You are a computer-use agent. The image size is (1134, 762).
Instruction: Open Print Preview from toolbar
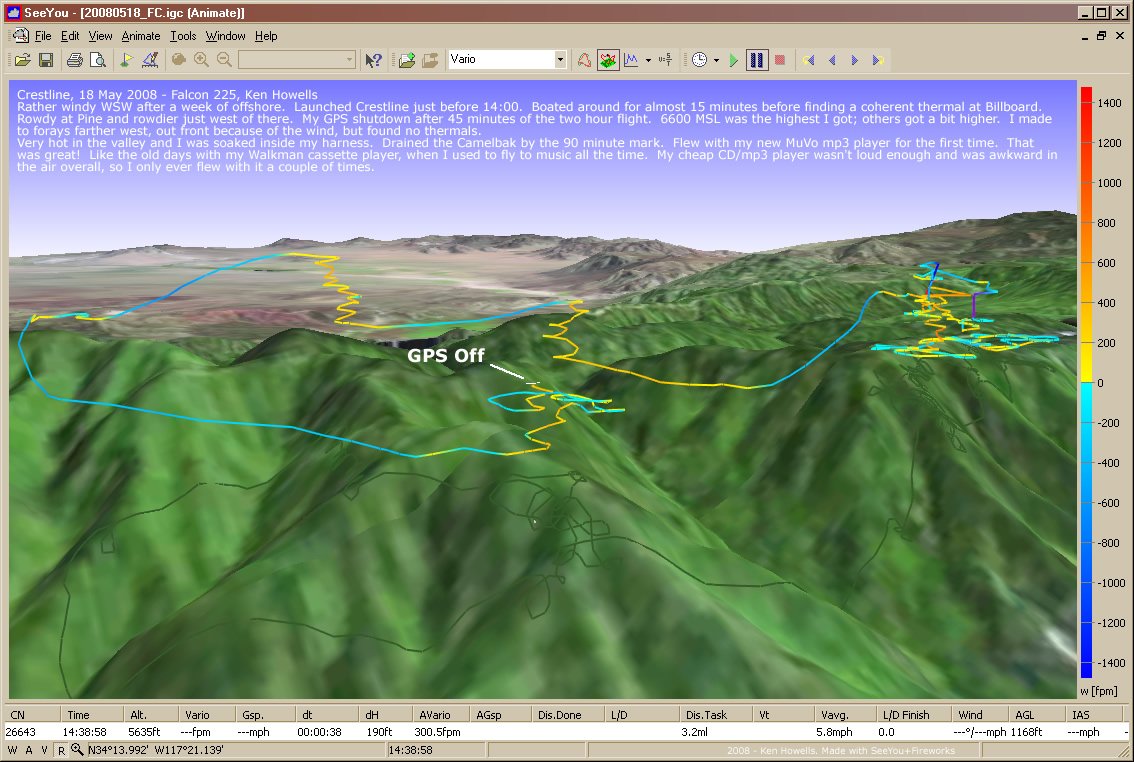pyautogui.click(x=97, y=60)
